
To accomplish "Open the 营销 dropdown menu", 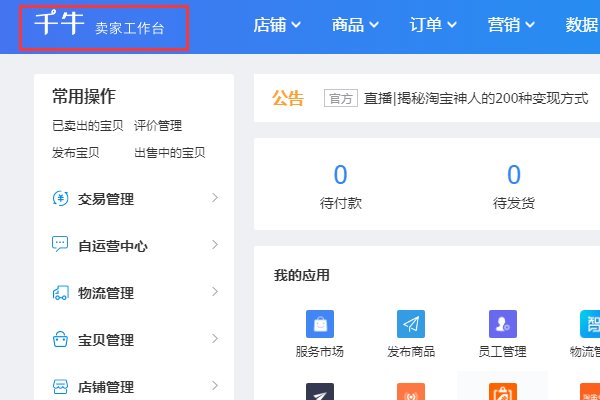I will [x=511, y=25].
